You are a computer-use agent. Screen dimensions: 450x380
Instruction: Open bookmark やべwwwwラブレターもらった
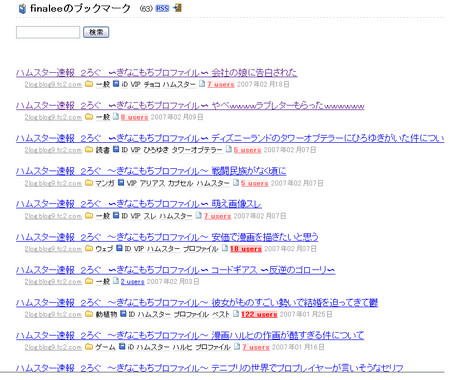(x=190, y=105)
